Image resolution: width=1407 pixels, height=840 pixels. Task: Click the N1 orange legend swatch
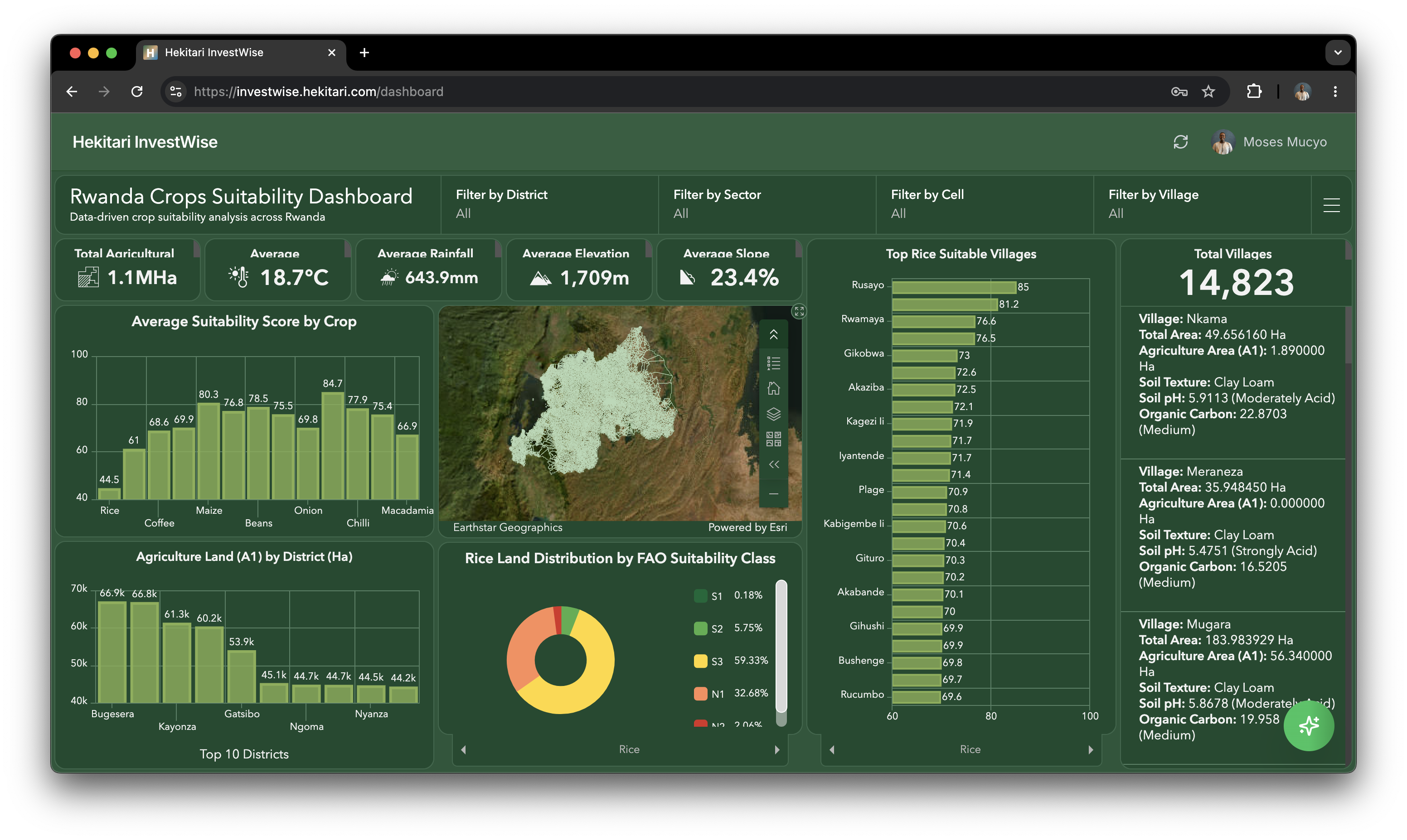click(700, 693)
